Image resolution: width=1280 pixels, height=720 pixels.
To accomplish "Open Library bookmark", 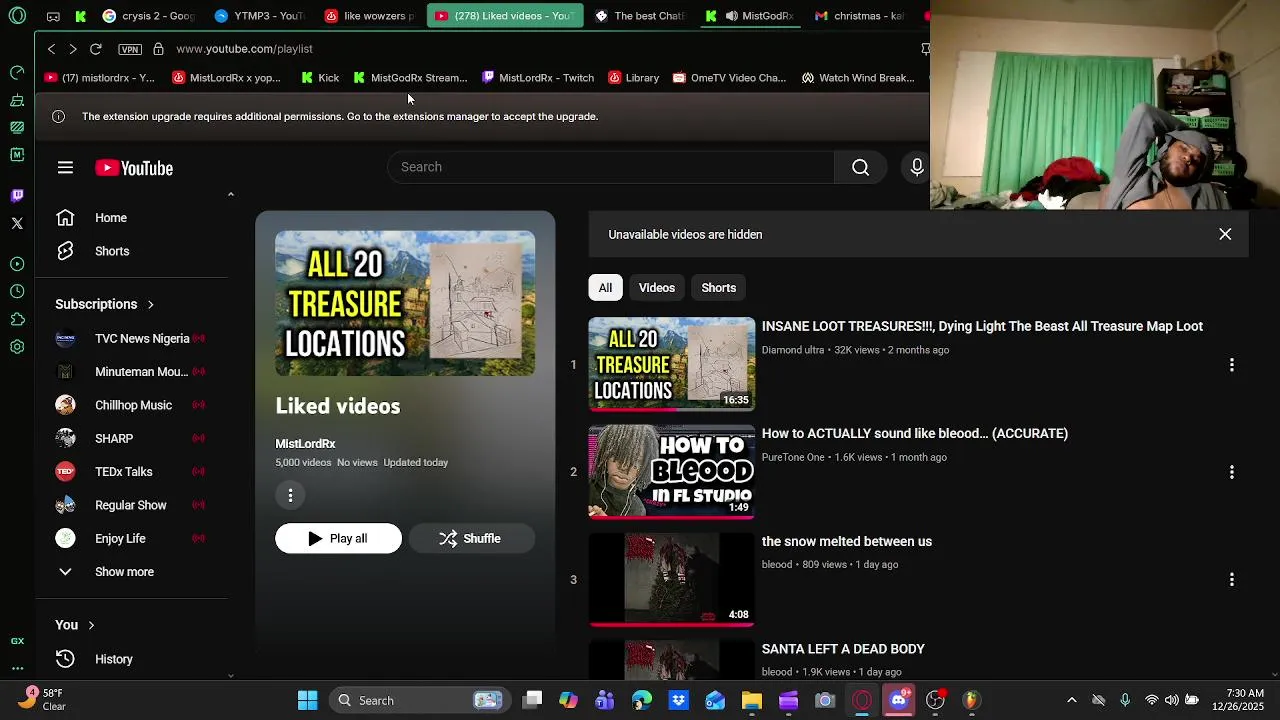I will (x=634, y=78).
